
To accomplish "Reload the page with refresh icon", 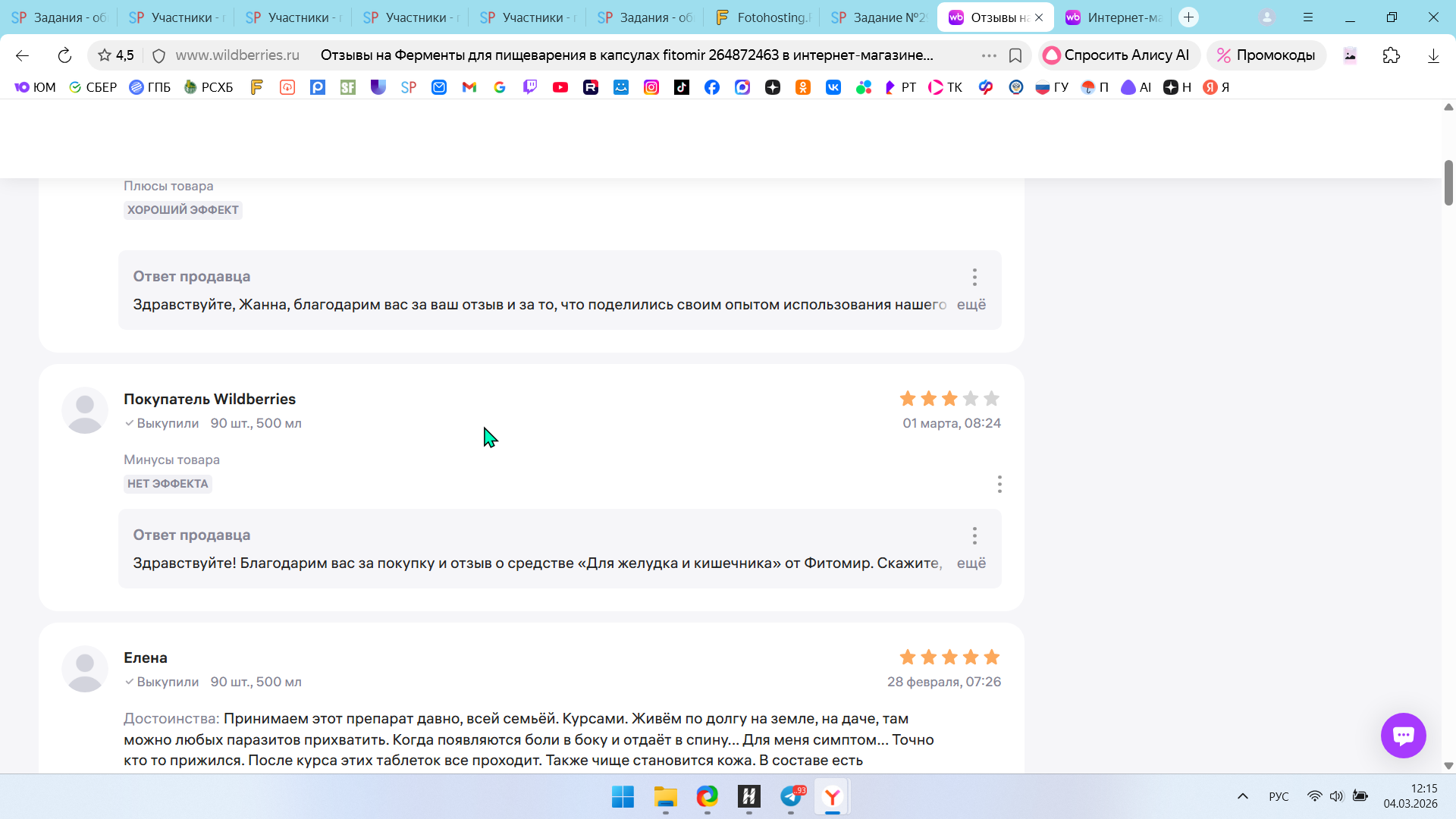I will click(64, 55).
